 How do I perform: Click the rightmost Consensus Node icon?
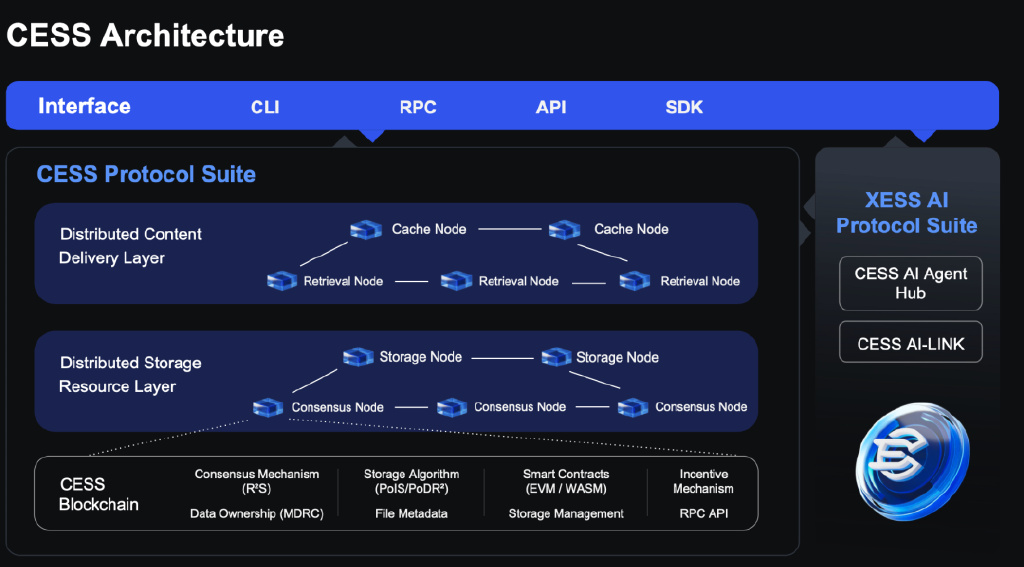(633, 408)
